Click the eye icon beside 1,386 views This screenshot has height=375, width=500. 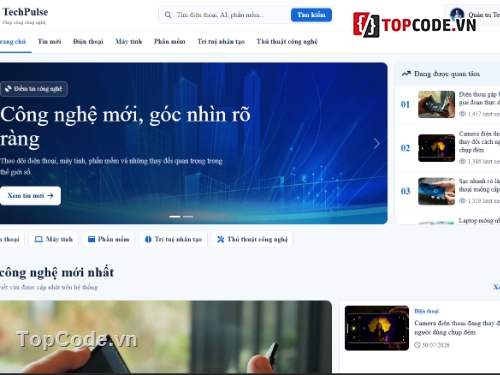(462, 161)
